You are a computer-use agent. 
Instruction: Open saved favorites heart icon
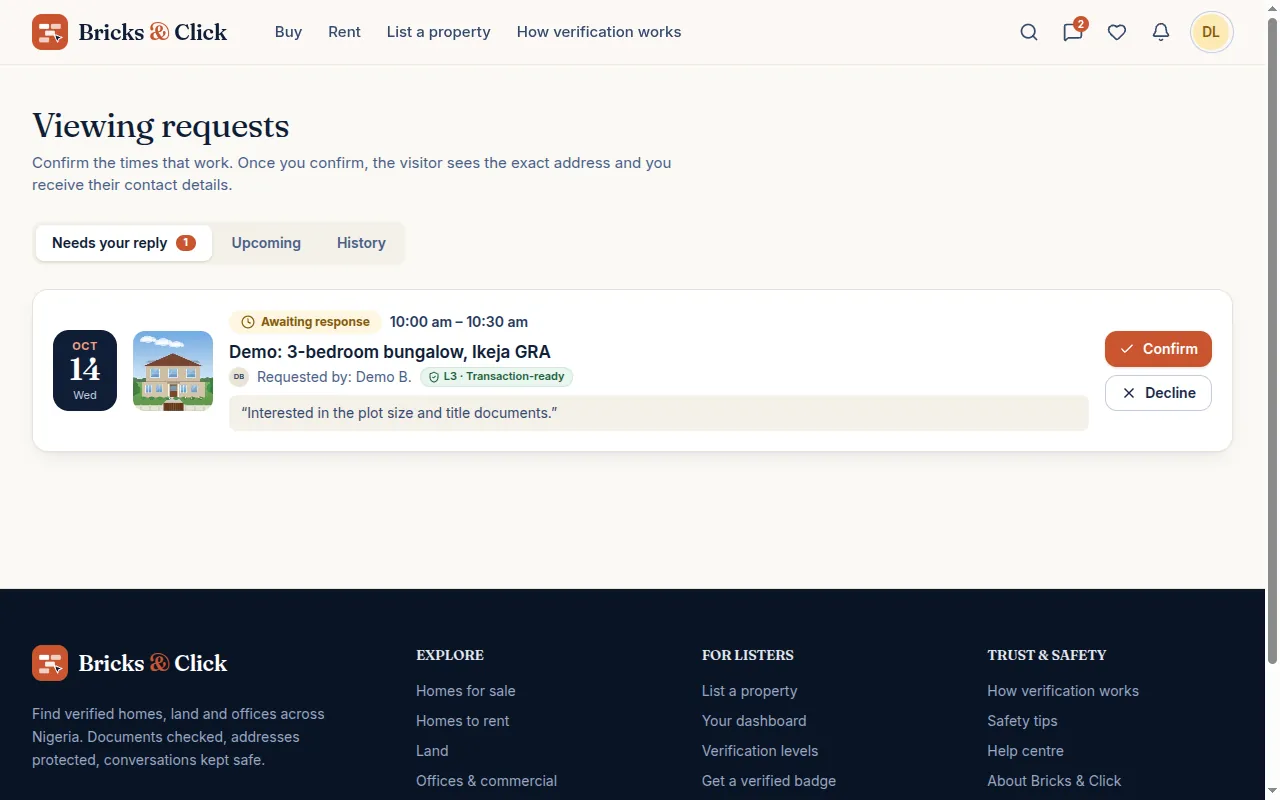(1117, 32)
